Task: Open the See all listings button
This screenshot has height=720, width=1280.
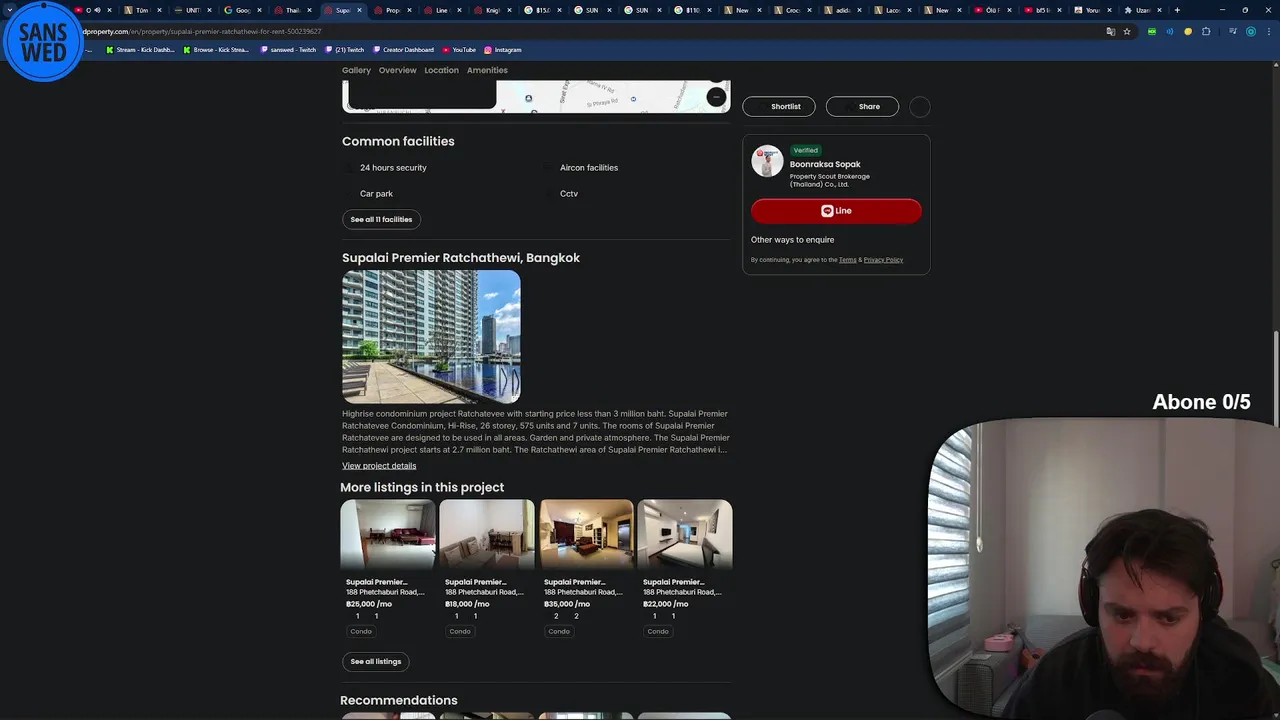Action: (376, 661)
